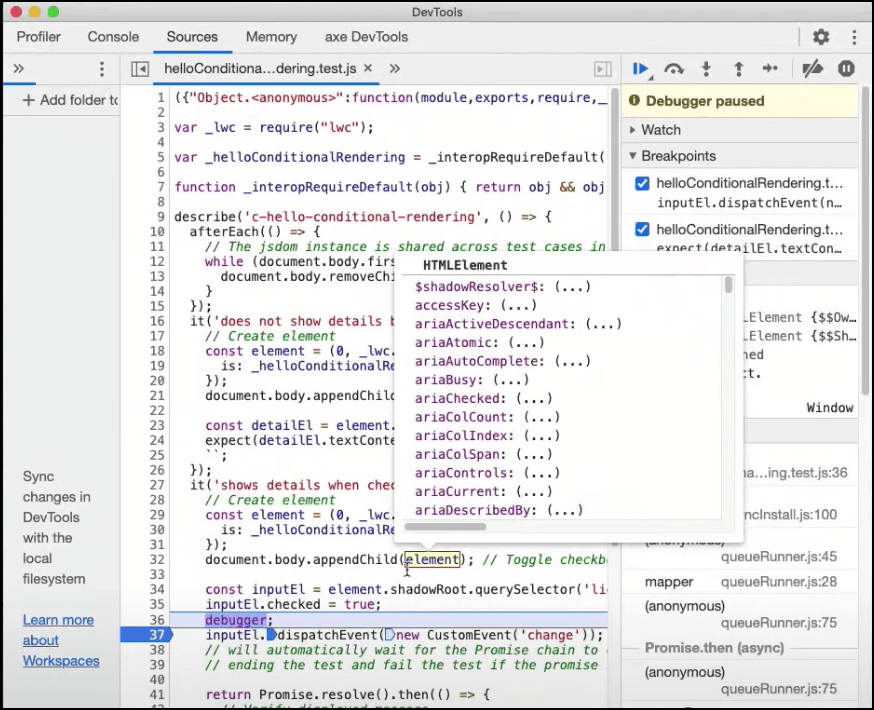Invoke getter for ariaColSpan property
The height and width of the screenshot is (710, 874).
(534, 454)
